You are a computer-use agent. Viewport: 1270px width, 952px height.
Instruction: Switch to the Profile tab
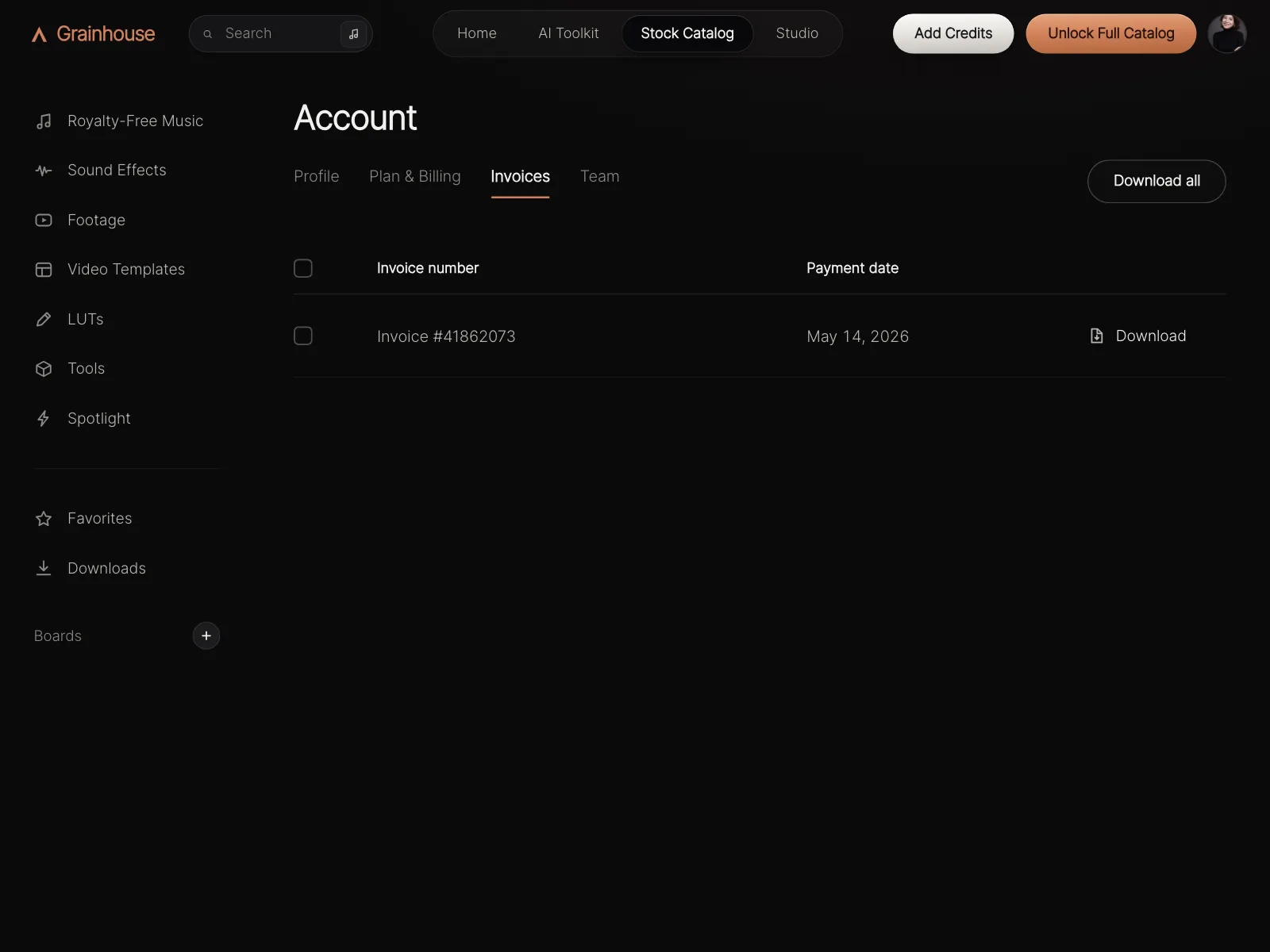[317, 176]
